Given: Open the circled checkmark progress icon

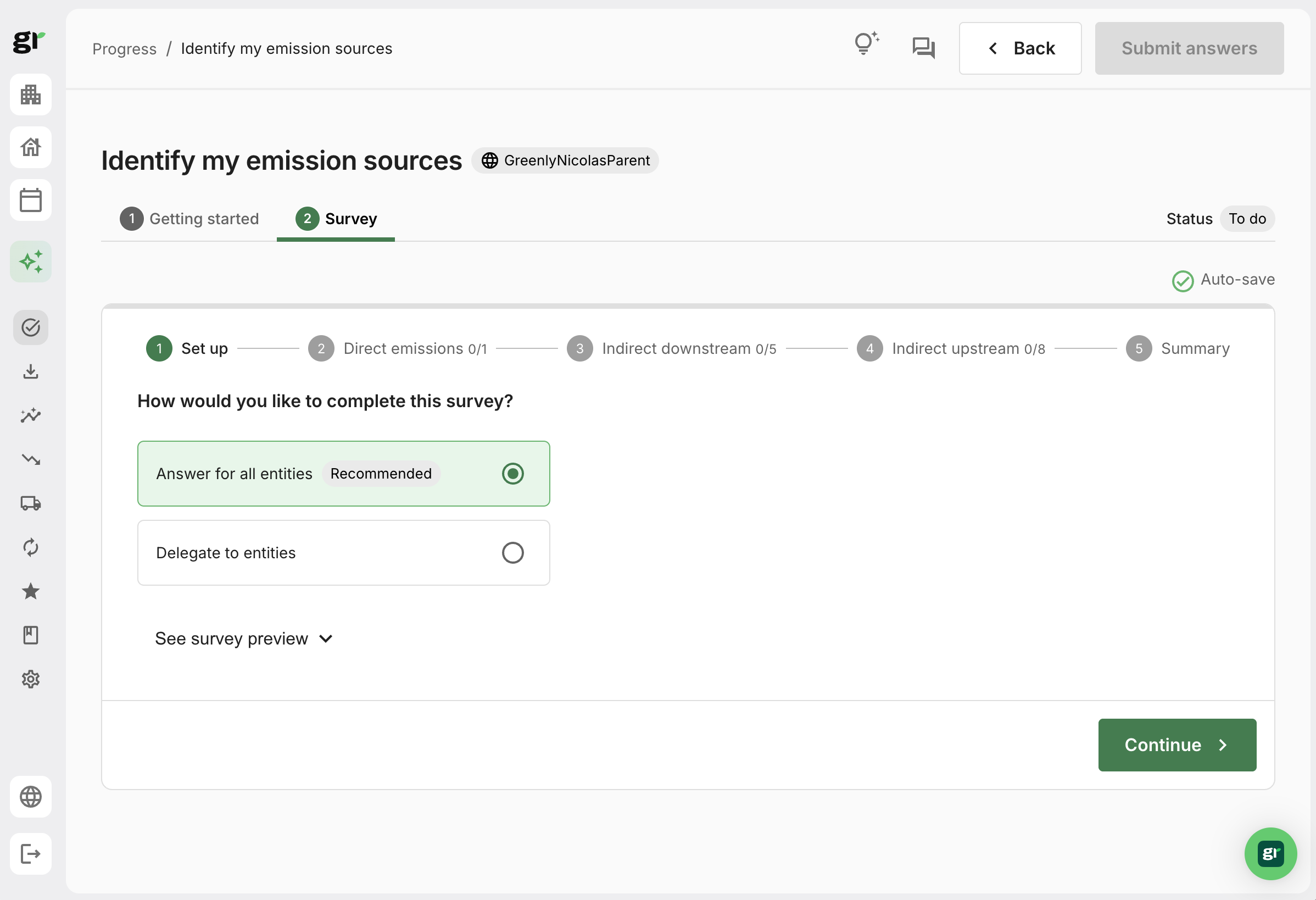Looking at the screenshot, I should point(31,327).
